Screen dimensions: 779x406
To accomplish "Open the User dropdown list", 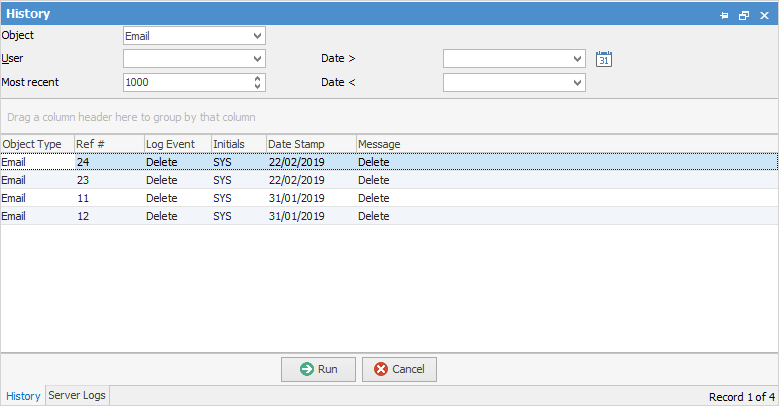I will click(x=258, y=59).
